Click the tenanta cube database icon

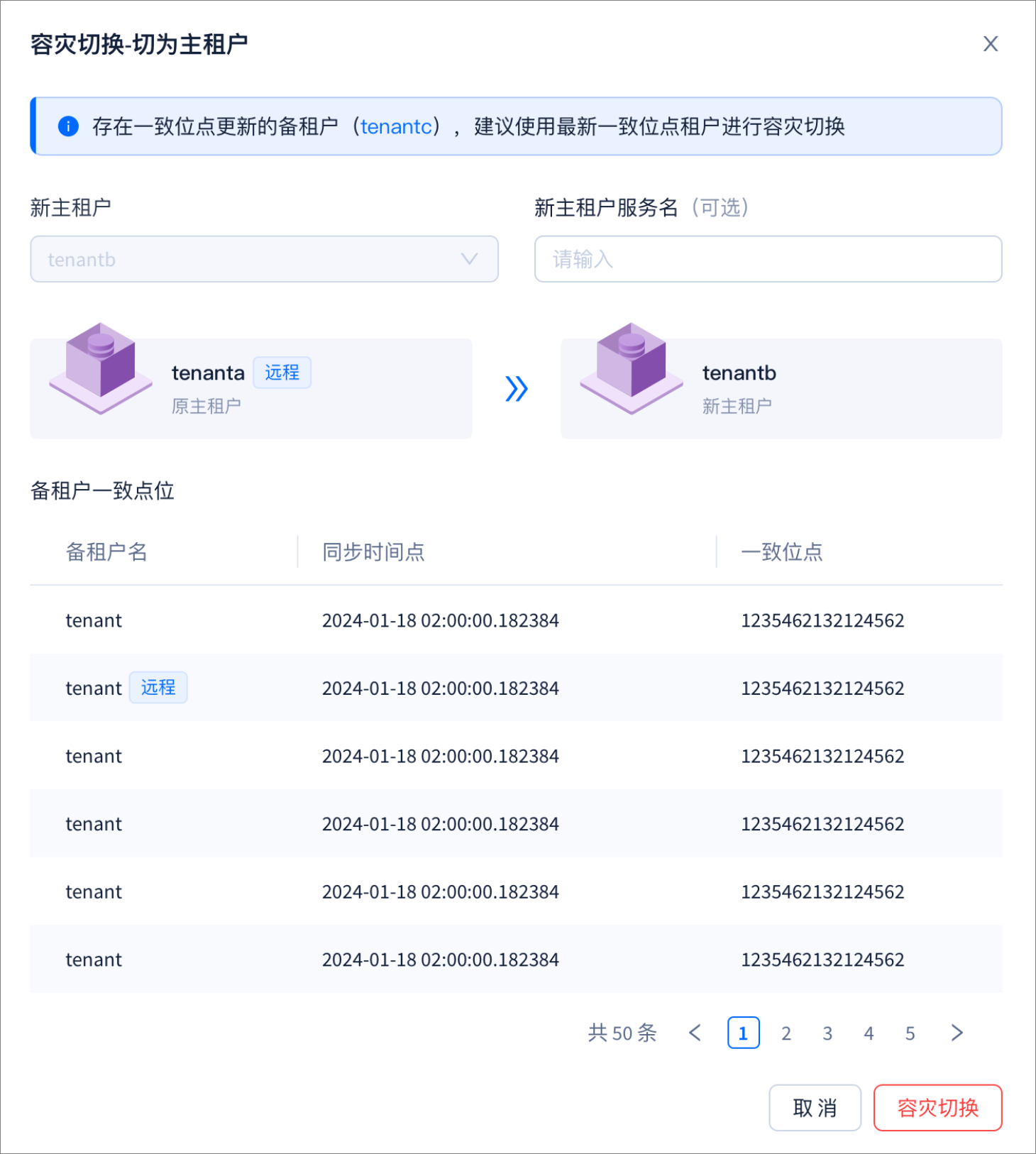101,368
